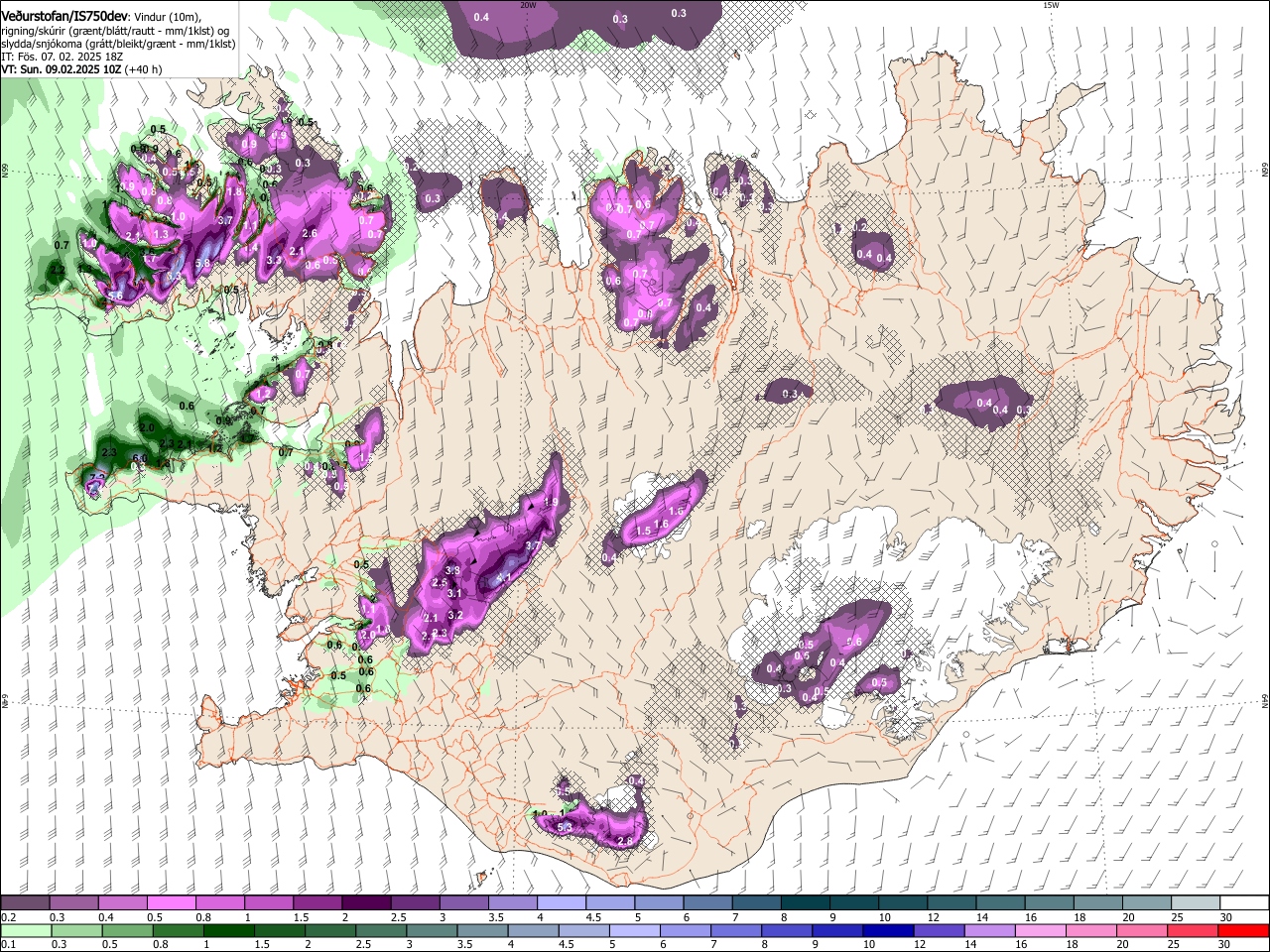Pick snow swatch between 1 and 1.5
This screenshot has width=1270, height=952.
coord(268,903)
